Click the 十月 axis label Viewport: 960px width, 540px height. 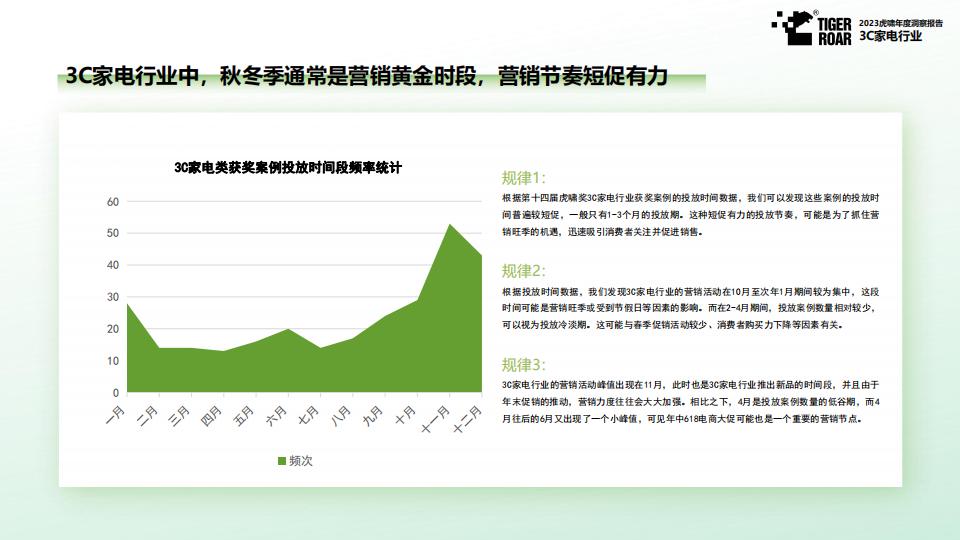[405, 415]
